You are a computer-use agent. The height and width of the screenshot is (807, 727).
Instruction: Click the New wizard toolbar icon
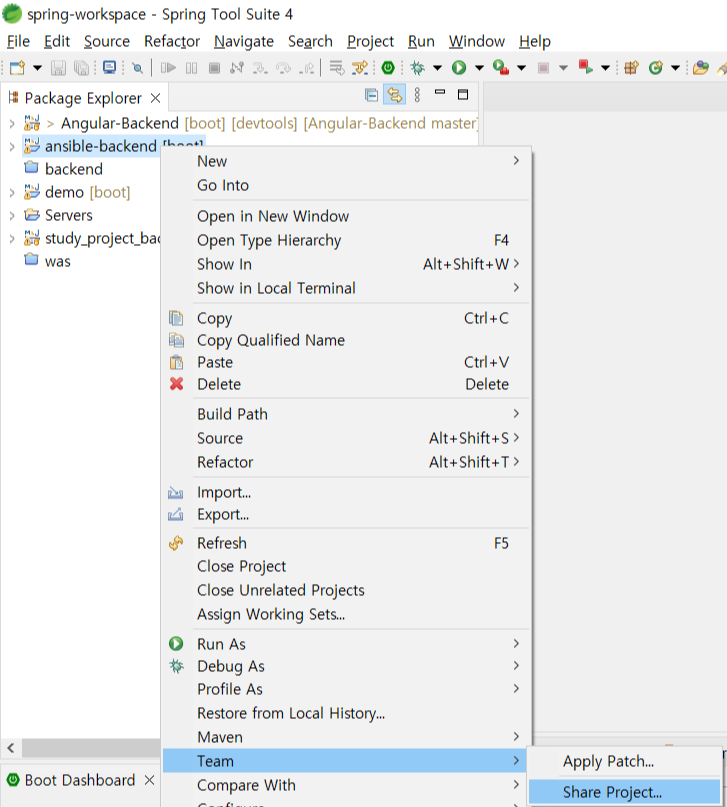tap(17, 67)
